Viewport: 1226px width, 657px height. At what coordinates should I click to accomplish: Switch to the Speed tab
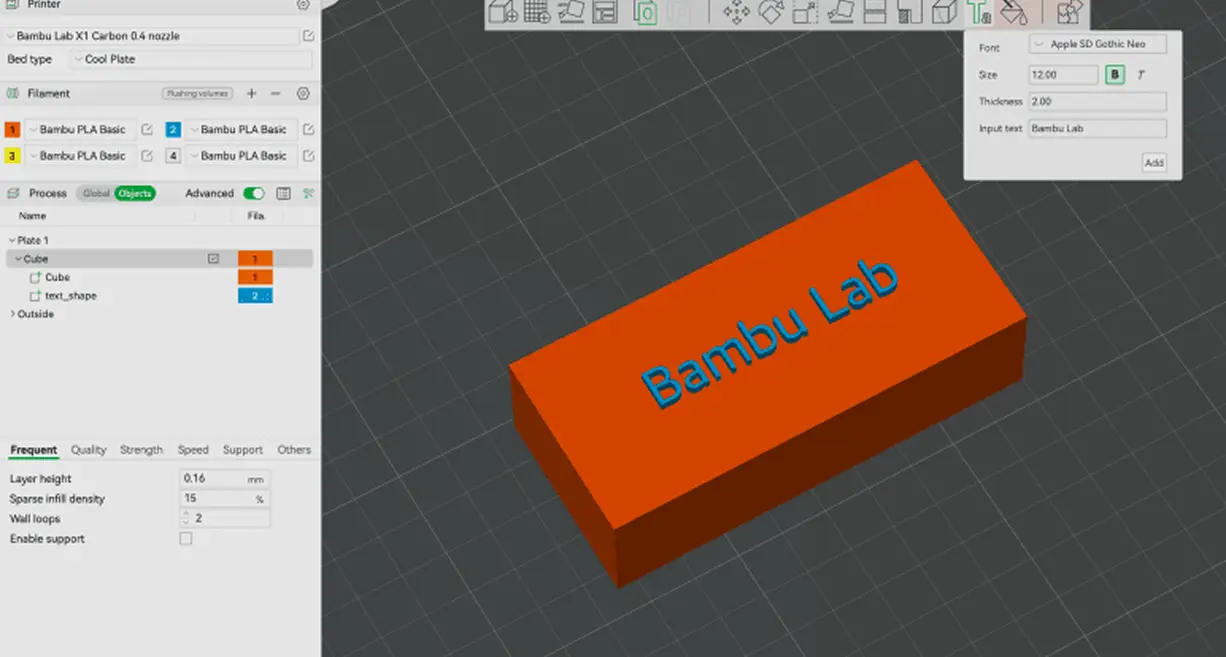pos(193,450)
